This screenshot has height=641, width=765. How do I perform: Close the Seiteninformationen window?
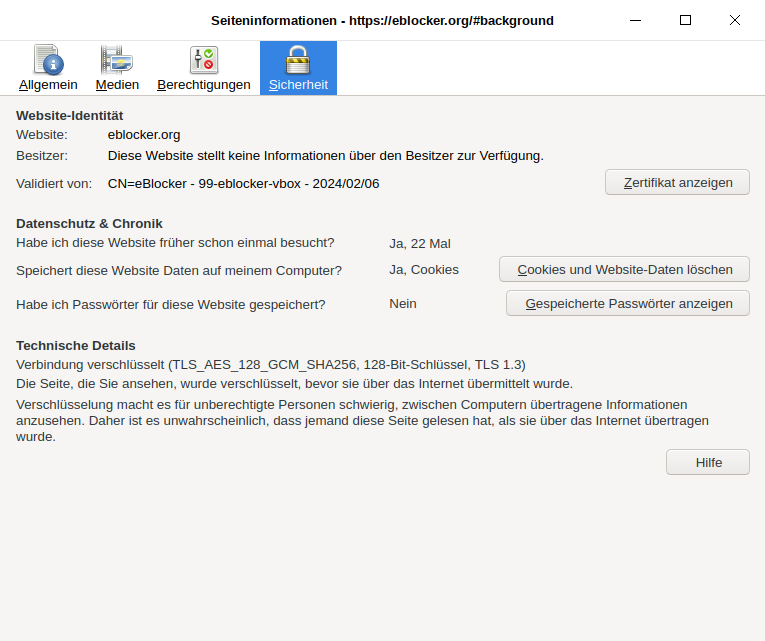point(735,20)
